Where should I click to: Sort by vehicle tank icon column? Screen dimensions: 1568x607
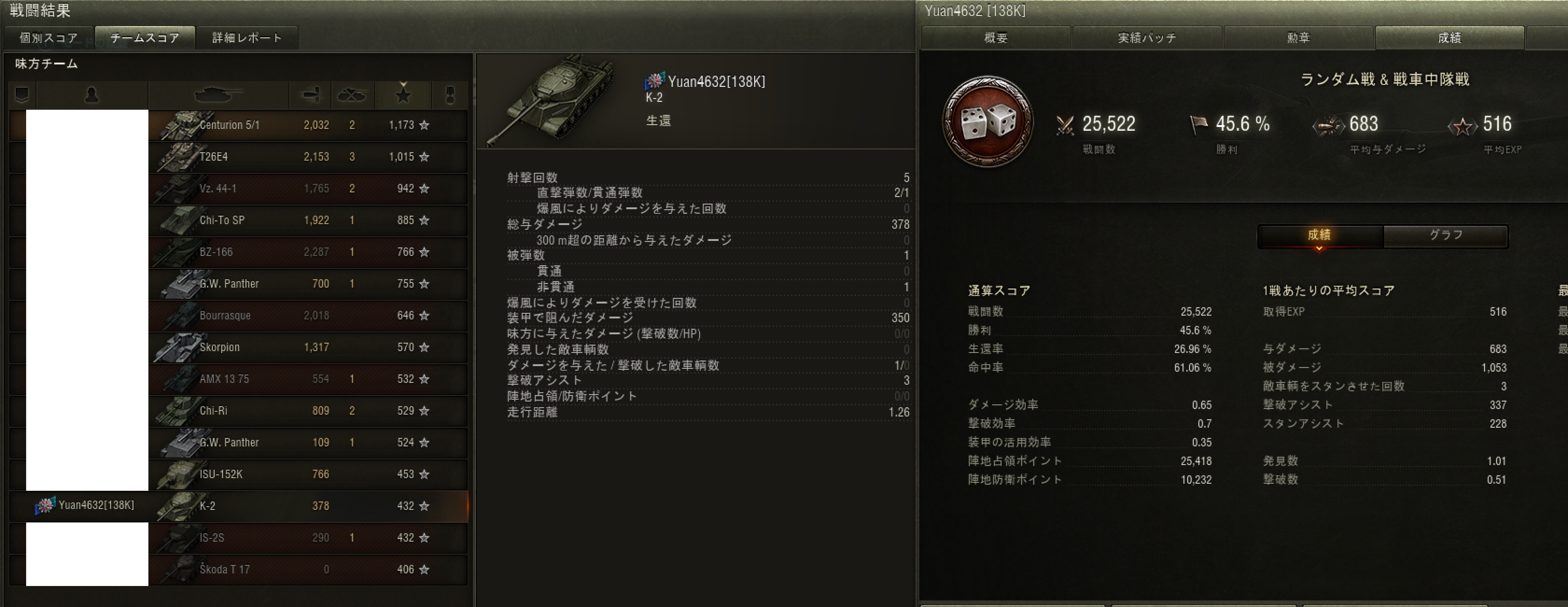coord(218,95)
